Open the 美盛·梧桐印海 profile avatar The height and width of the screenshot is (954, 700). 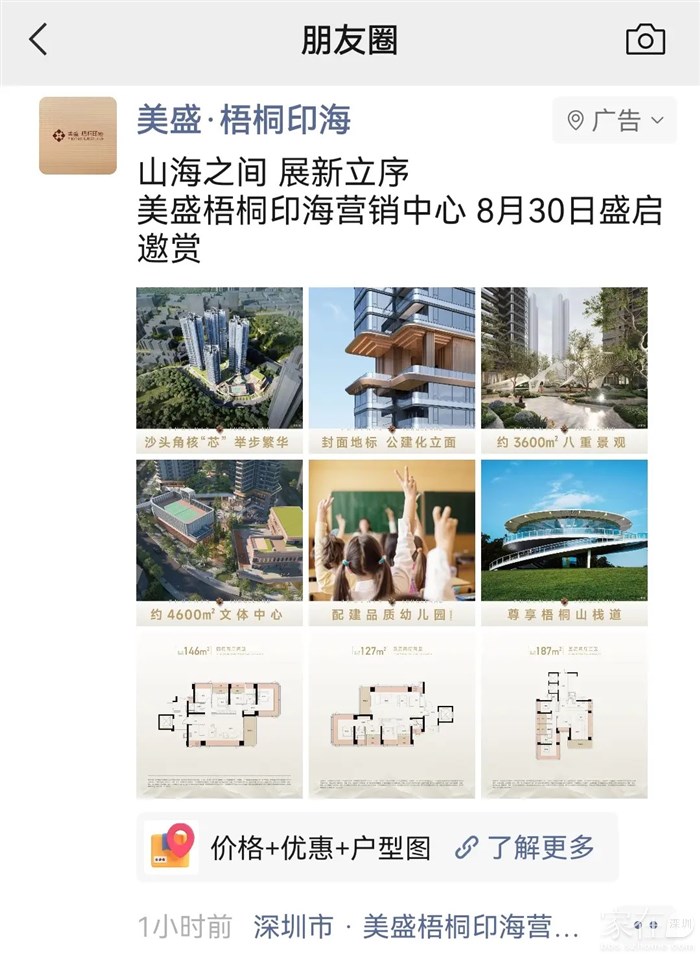[x=78, y=136]
